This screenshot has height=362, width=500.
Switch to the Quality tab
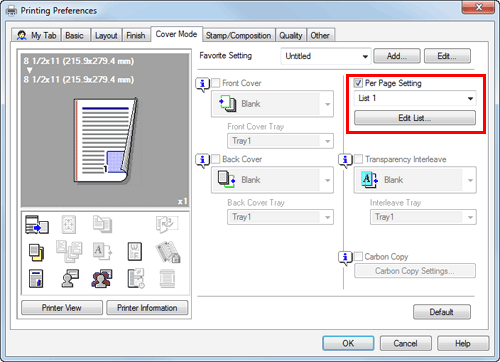(291, 35)
